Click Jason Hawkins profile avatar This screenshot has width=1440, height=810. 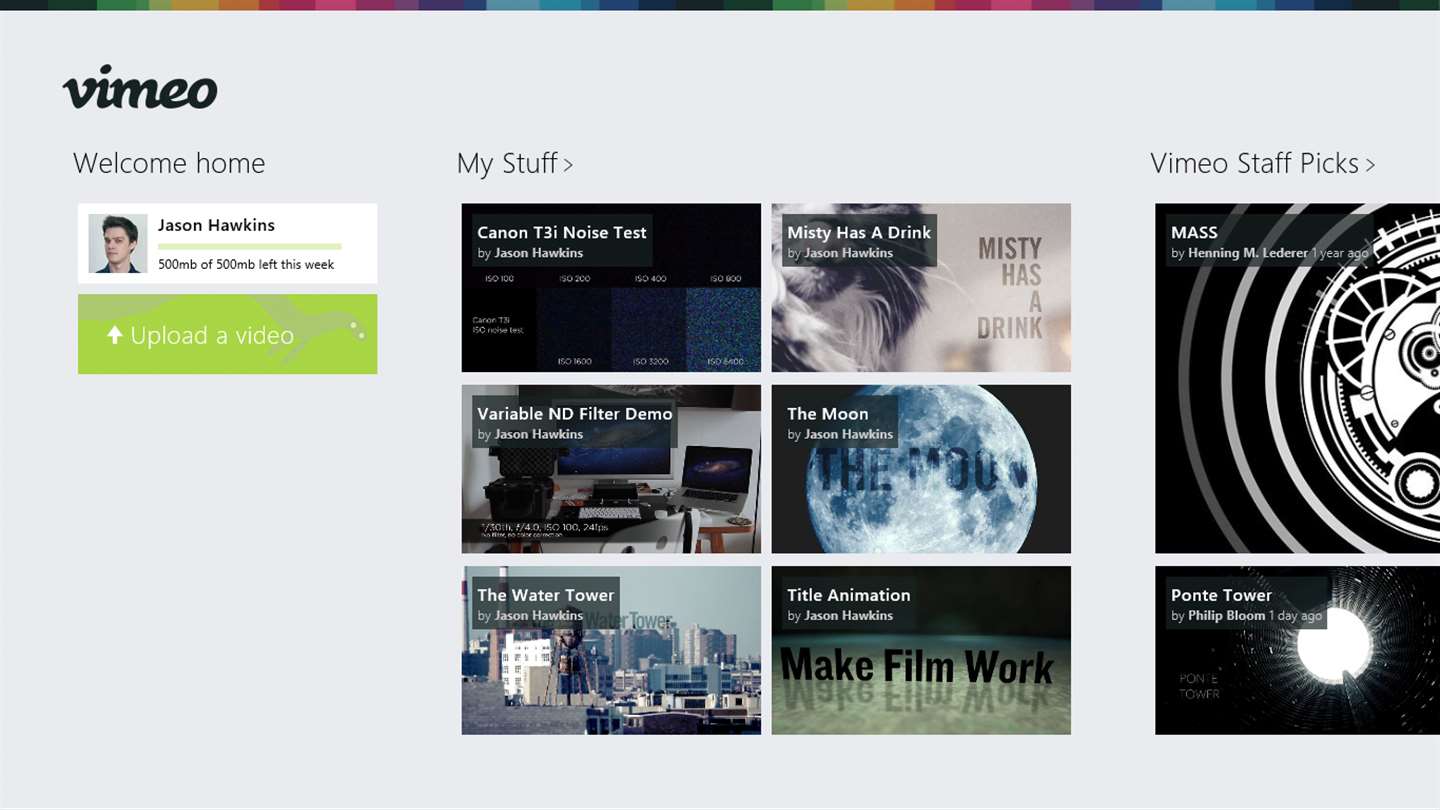point(118,243)
